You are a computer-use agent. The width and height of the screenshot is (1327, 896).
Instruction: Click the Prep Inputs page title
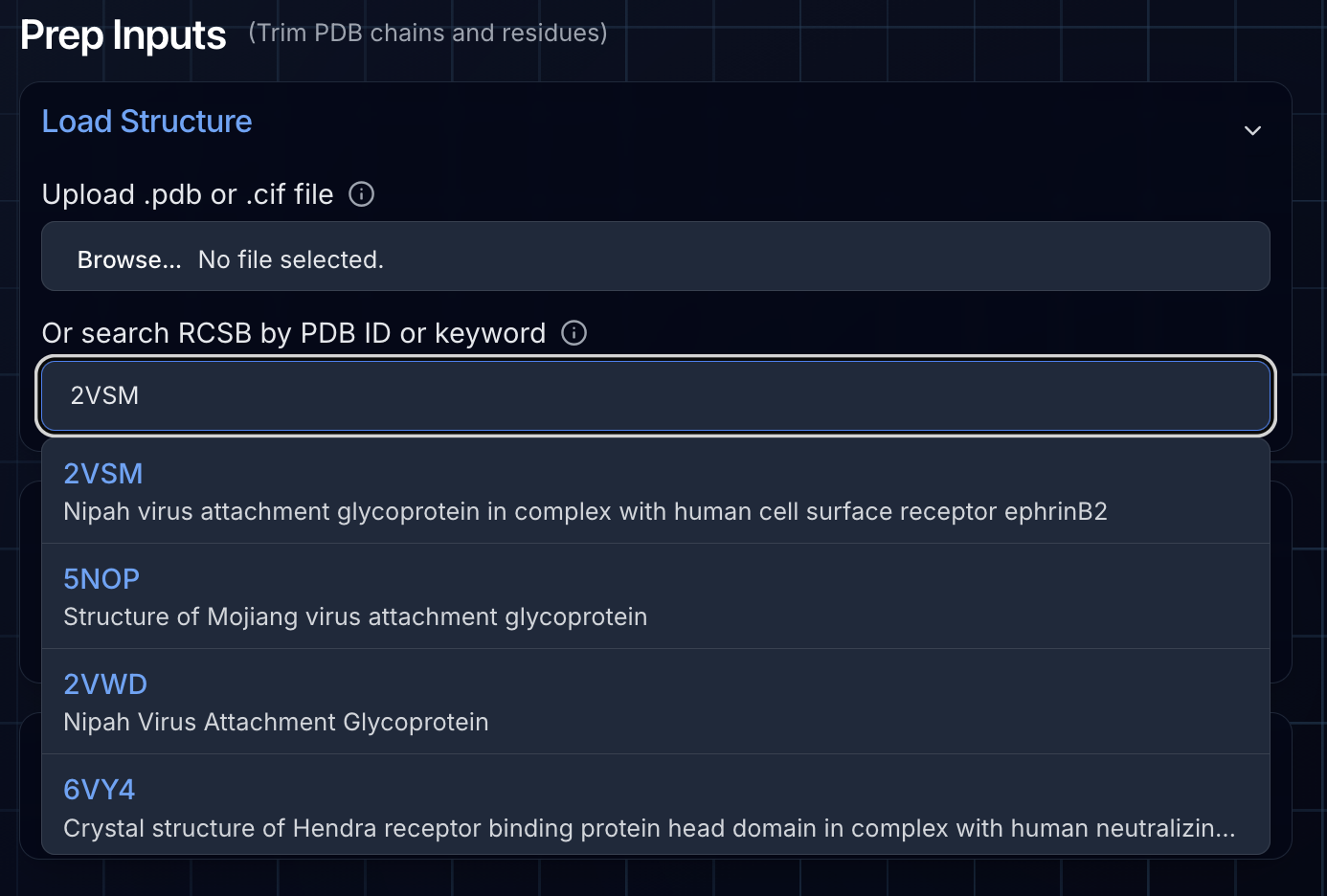coord(123,34)
